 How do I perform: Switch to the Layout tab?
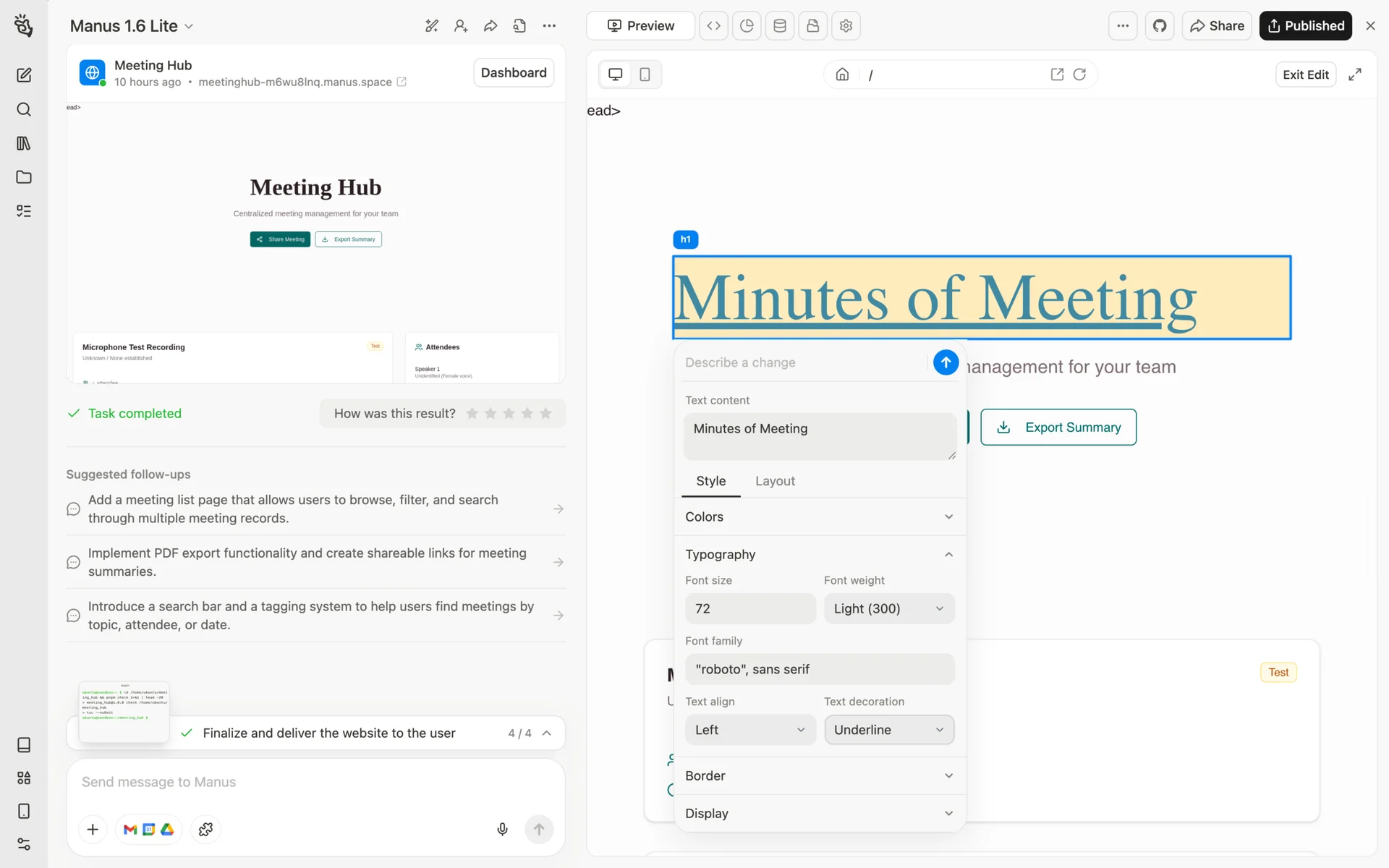(x=775, y=481)
